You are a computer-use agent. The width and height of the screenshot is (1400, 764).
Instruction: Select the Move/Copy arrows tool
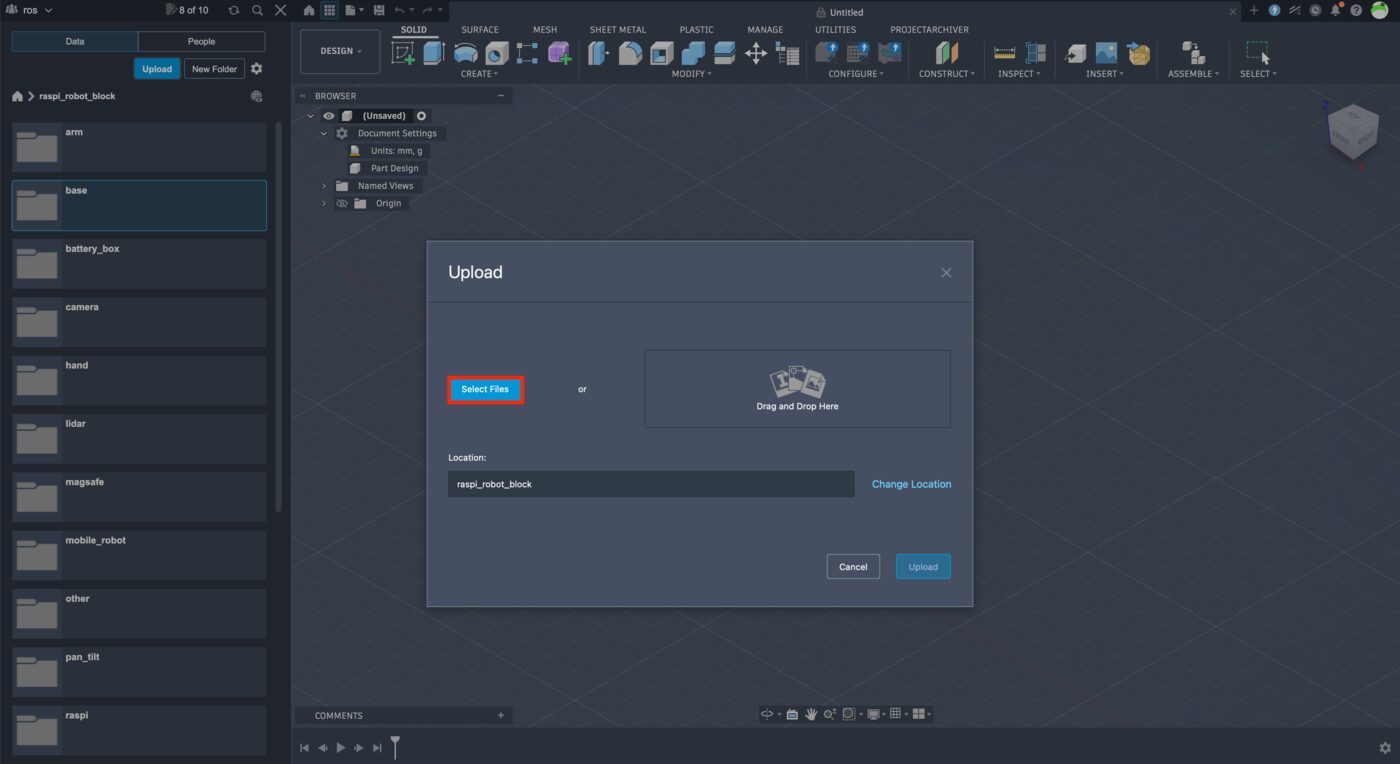[x=756, y=53]
